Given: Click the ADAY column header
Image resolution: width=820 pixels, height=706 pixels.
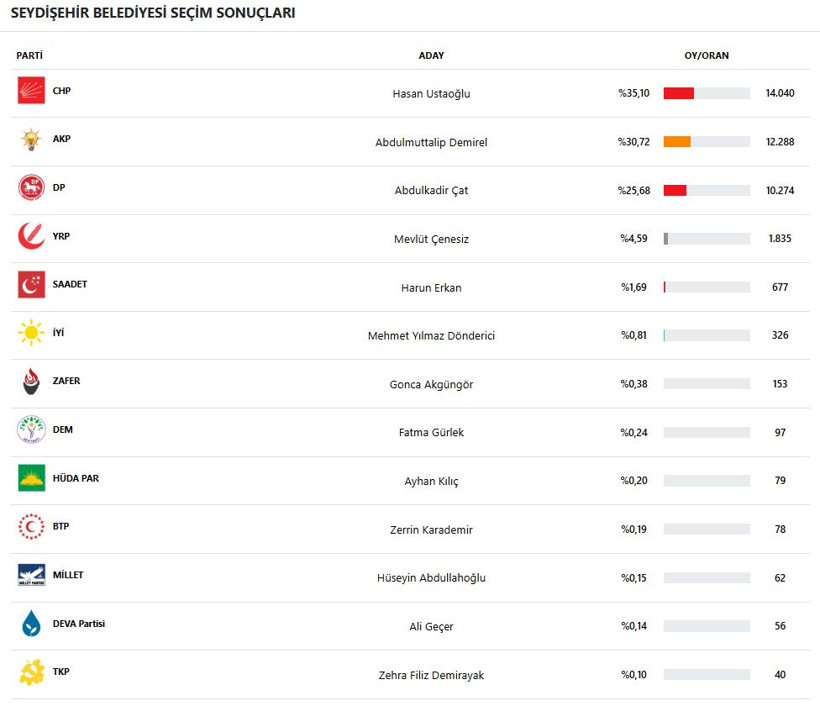Looking at the screenshot, I should [x=431, y=55].
